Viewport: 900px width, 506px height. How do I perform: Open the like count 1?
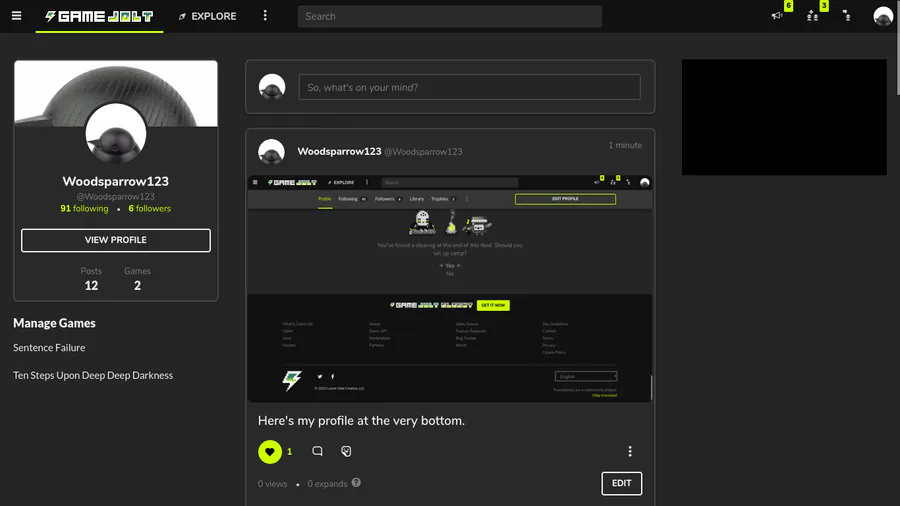(289, 451)
